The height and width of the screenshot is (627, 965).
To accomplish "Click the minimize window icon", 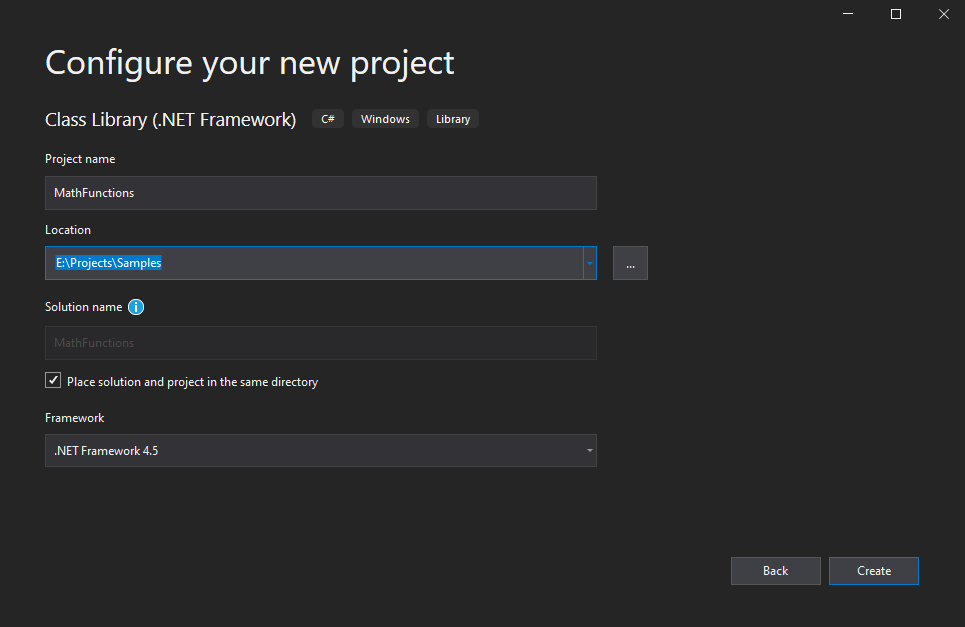I will (847, 14).
